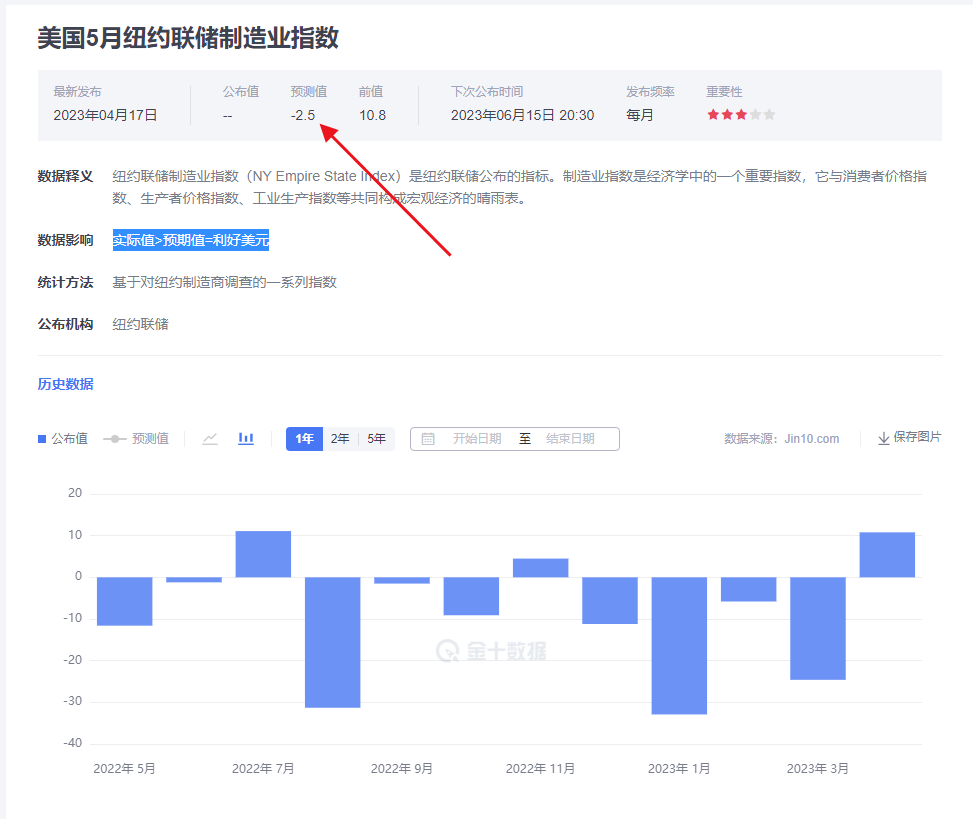Click the fourth gray star in the importance rating
973x819 pixels.
click(x=754, y=114)
